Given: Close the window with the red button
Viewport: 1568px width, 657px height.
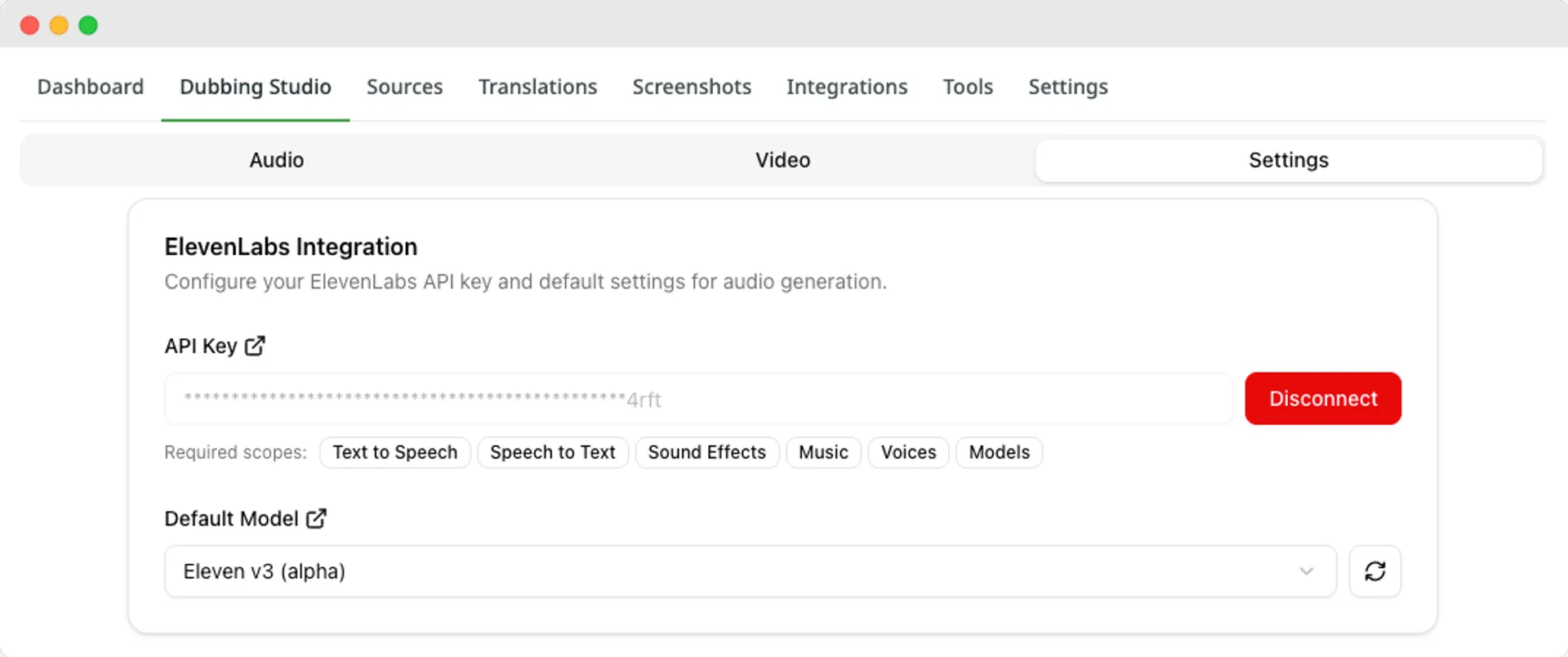Looking at the screenshot, I should [x=29, y=25].
